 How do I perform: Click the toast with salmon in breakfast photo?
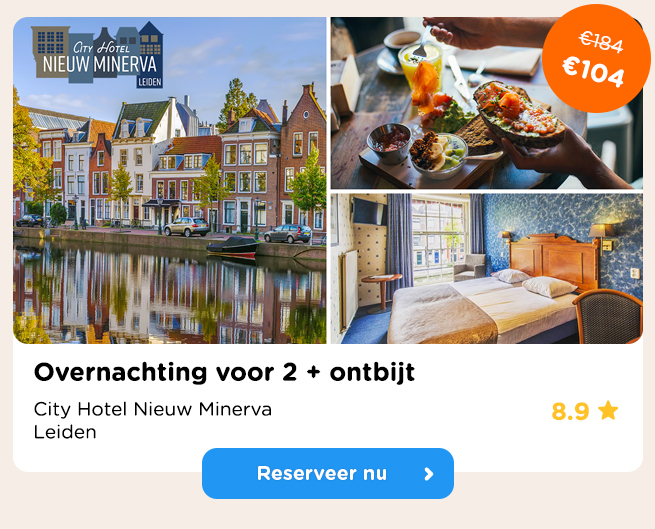tap(518, 113)
